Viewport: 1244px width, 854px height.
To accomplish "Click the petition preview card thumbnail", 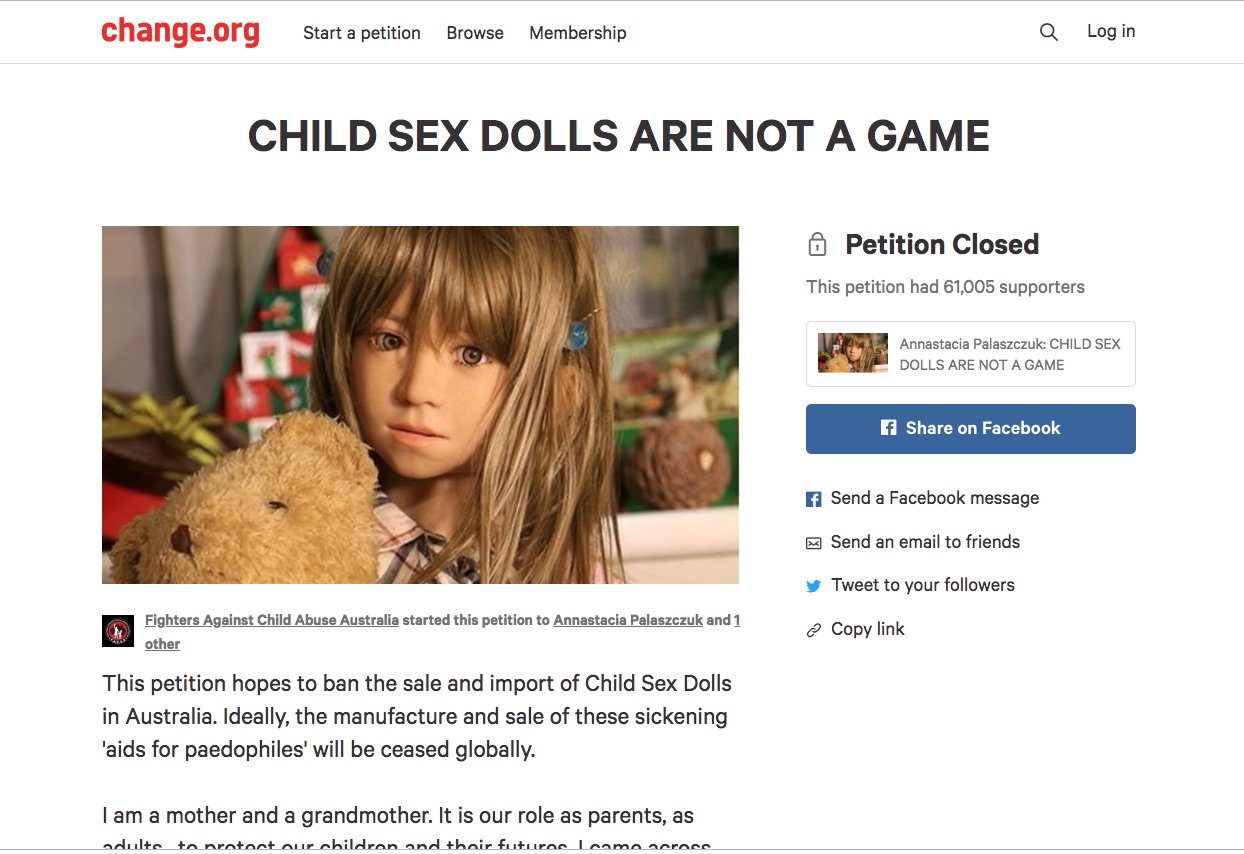I will pos(853,353).
